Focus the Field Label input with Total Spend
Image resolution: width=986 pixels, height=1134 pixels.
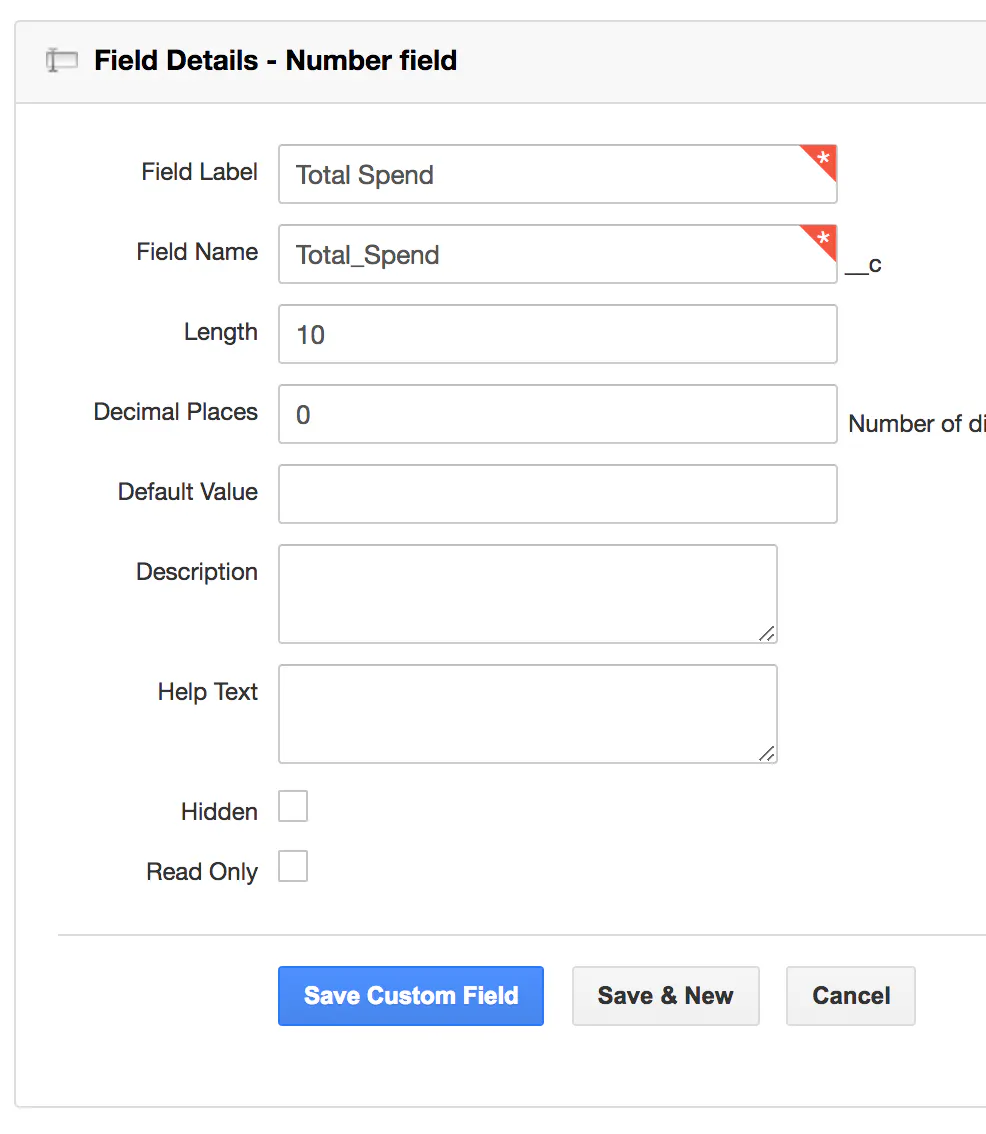540,175
